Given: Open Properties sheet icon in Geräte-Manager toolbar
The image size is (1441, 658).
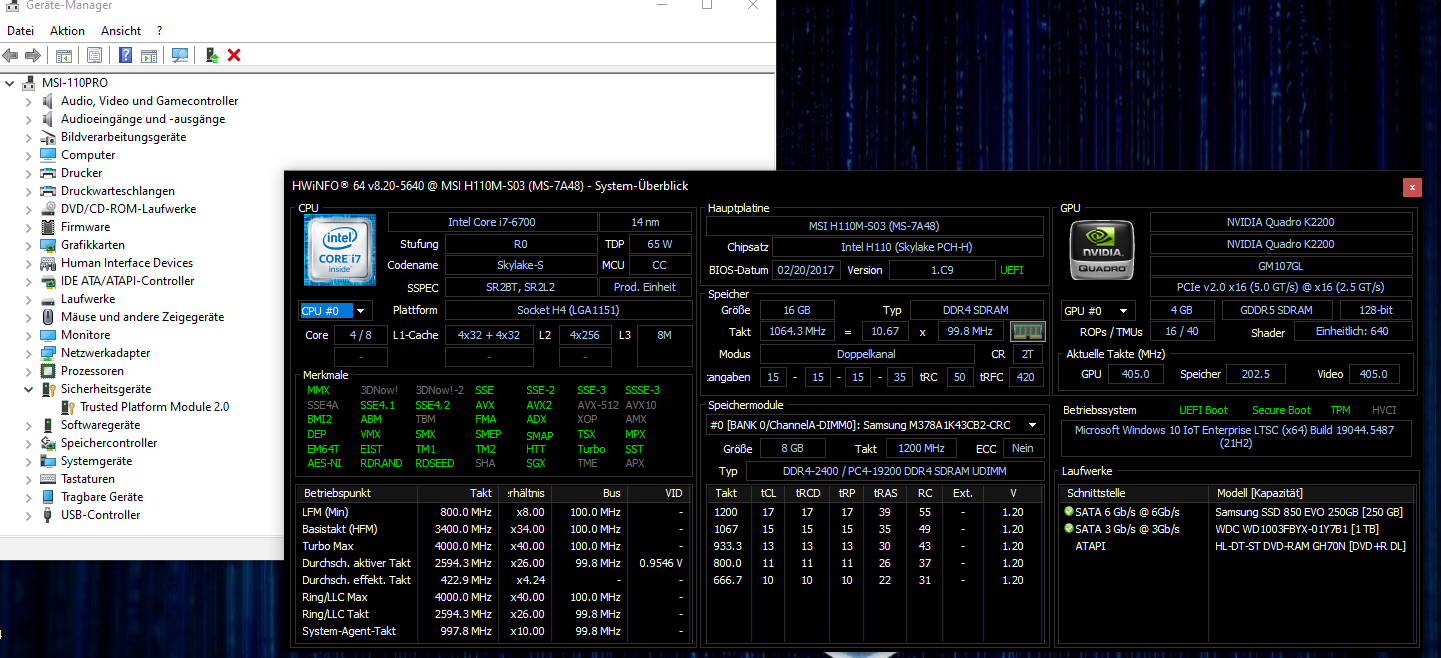Looking at the screenshot, I should 94,55.
